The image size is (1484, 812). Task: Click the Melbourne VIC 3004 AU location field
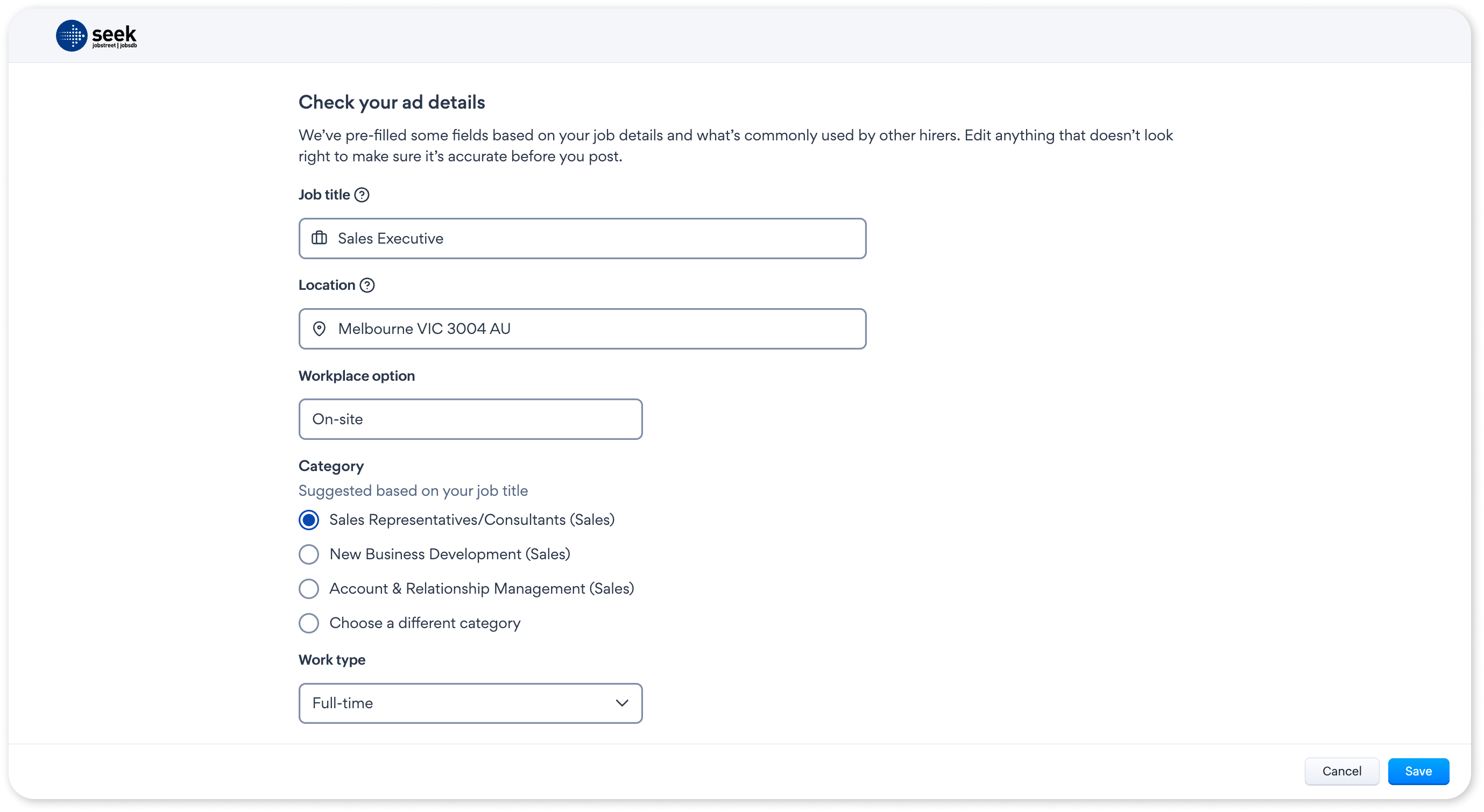click(x=582, y=329)
